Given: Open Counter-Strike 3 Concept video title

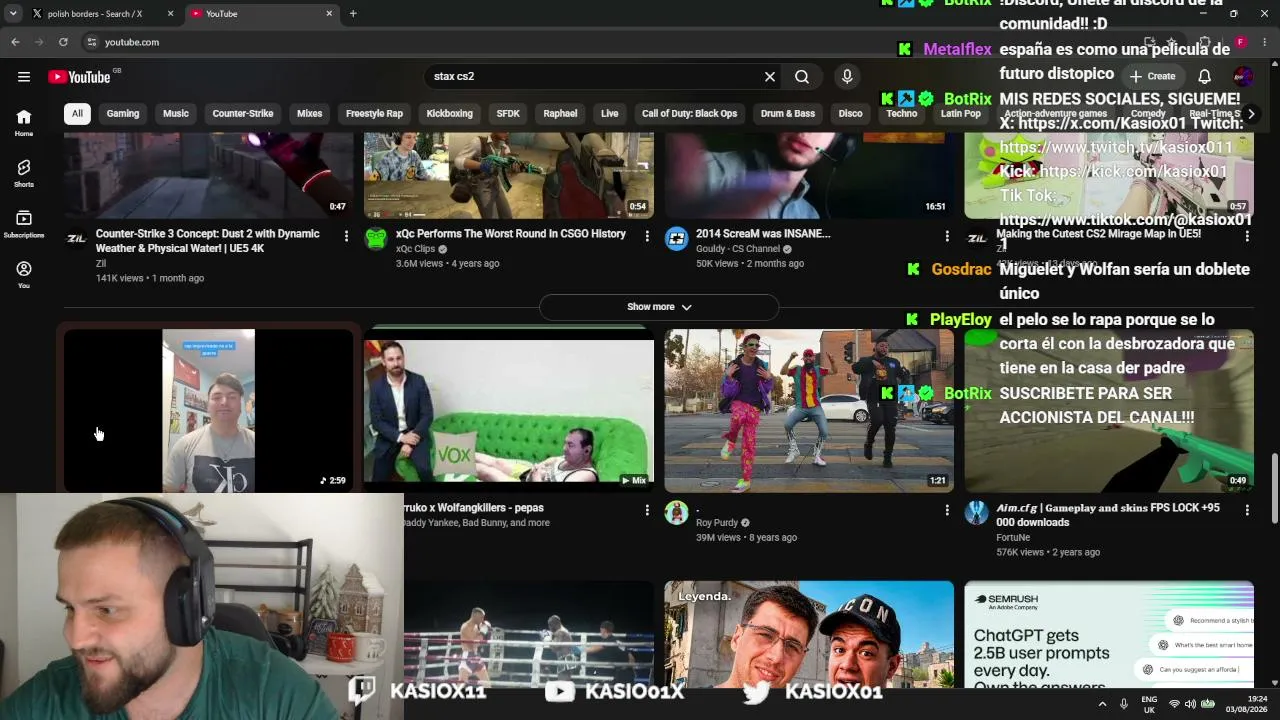Looking at the screenshot, I should (x=208, y=241).
